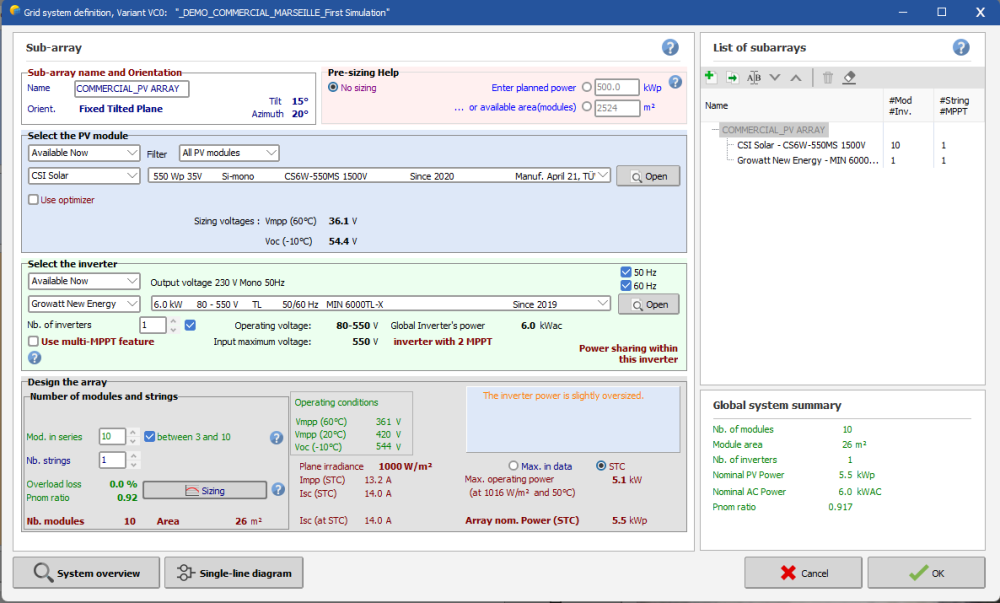Add a new subarray with the green plus icon
The image size is (1000, 603).
(x=710, y=77)
